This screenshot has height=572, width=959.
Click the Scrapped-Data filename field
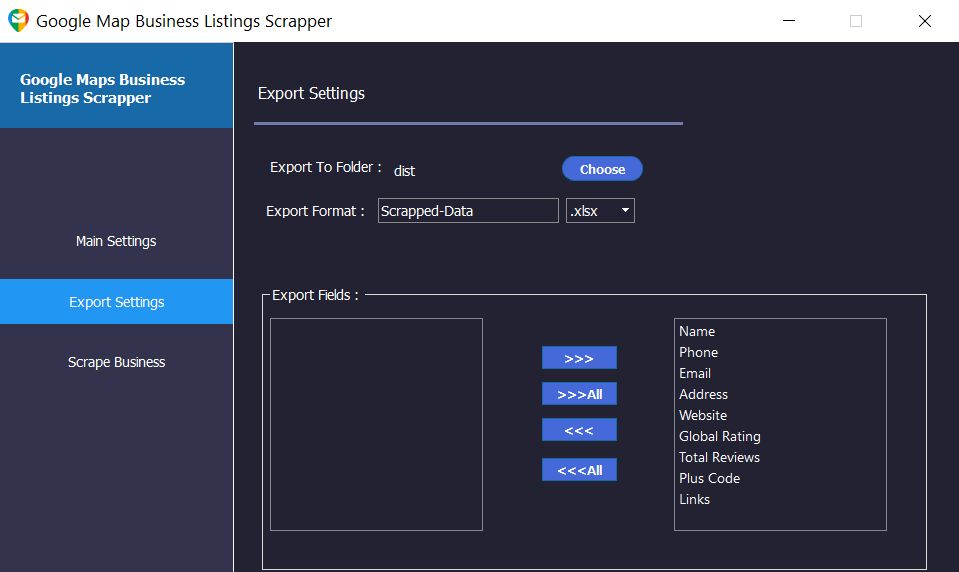pos(468,210)
